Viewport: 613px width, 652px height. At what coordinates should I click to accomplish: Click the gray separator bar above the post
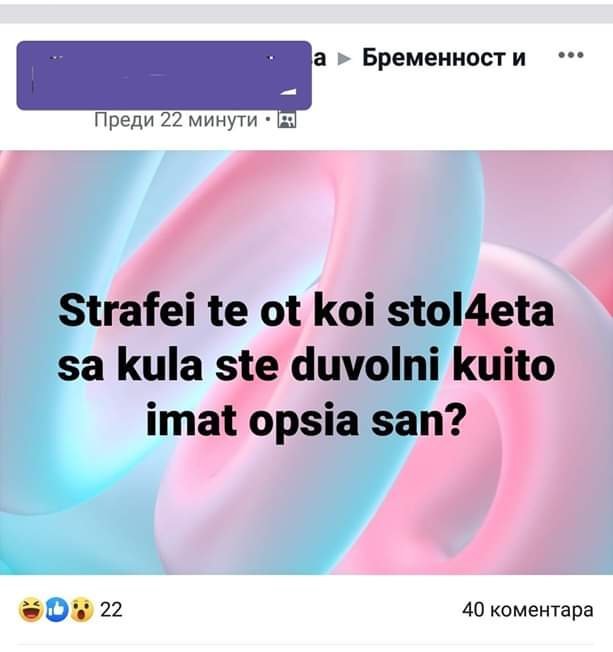tap(306, 15)
